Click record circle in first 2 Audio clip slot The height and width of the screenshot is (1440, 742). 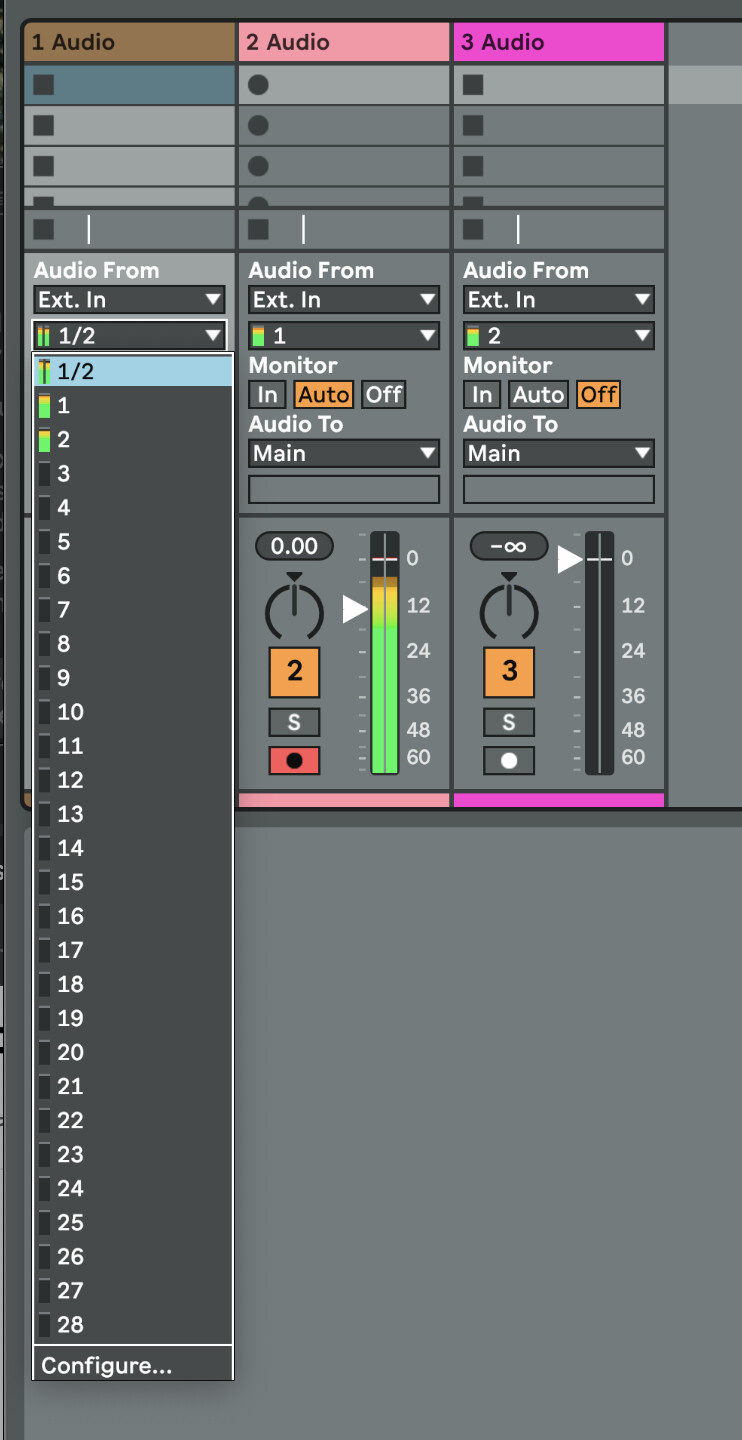click(x=258, y=85)
